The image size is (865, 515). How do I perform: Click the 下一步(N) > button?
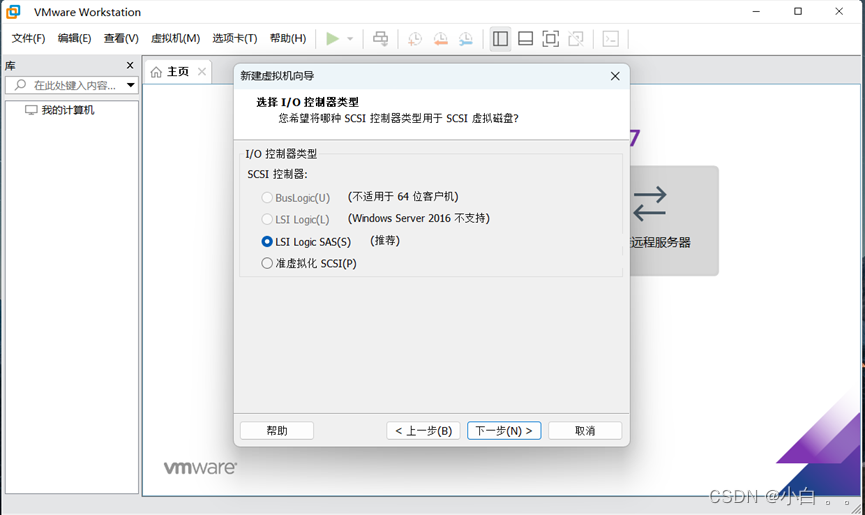click(504, 431)
